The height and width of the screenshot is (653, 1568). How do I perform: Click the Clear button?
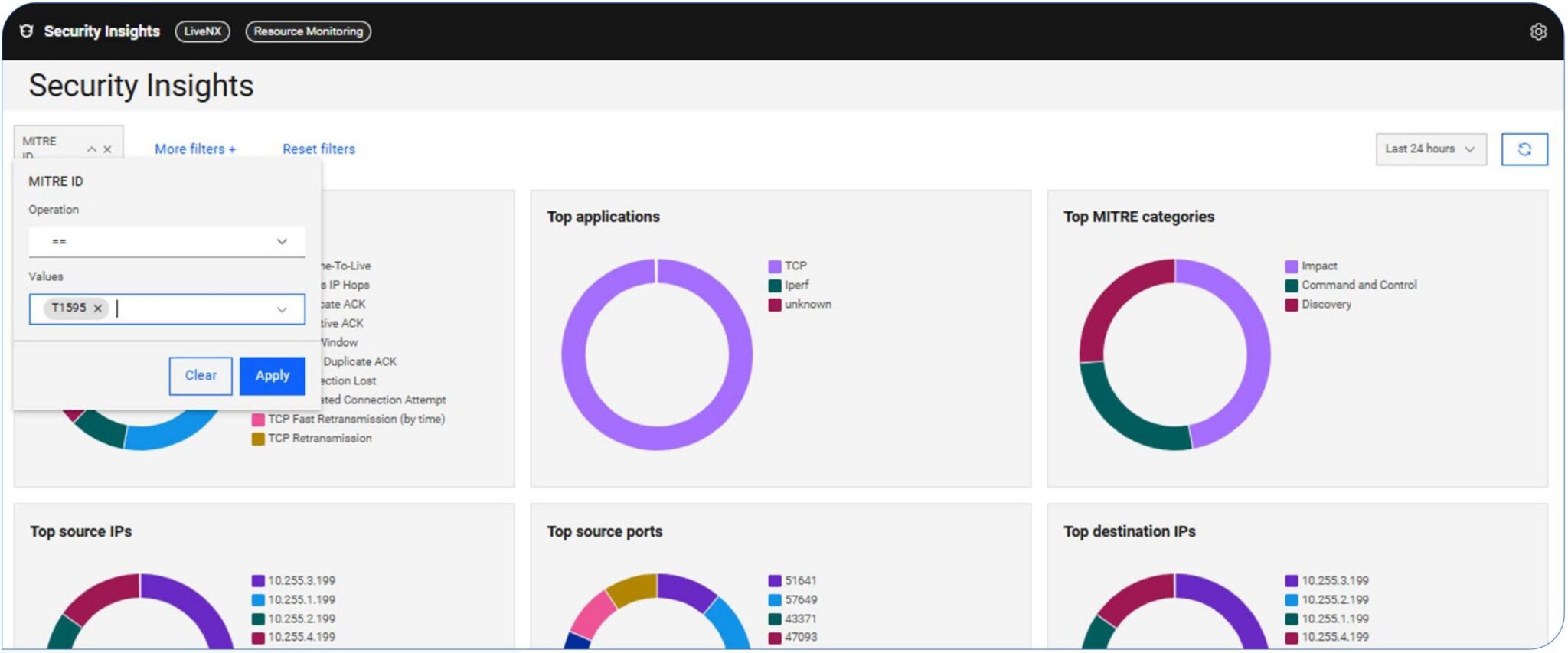201,376
